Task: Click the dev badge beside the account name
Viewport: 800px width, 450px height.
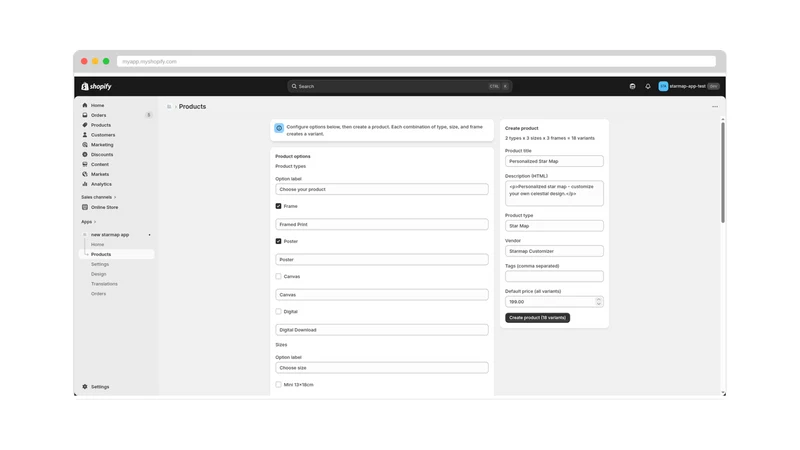Action: pos(713,86)
